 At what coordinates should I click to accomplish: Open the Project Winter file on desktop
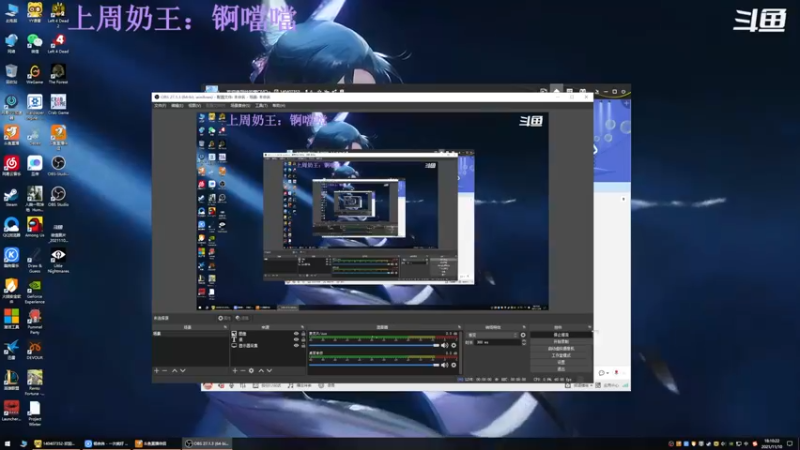pyautogui.click(x=35, y=413)
